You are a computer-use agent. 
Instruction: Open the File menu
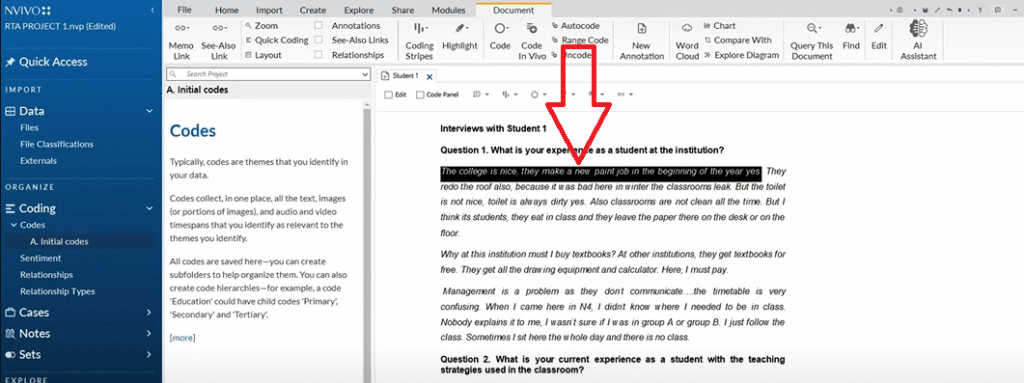pos(185,10)
